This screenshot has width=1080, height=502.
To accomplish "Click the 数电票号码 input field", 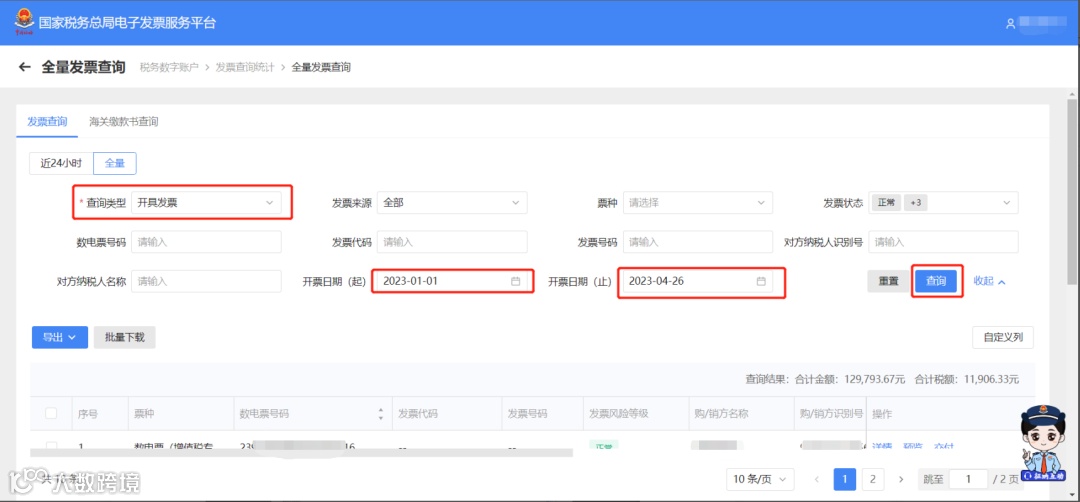I will 207,242.
